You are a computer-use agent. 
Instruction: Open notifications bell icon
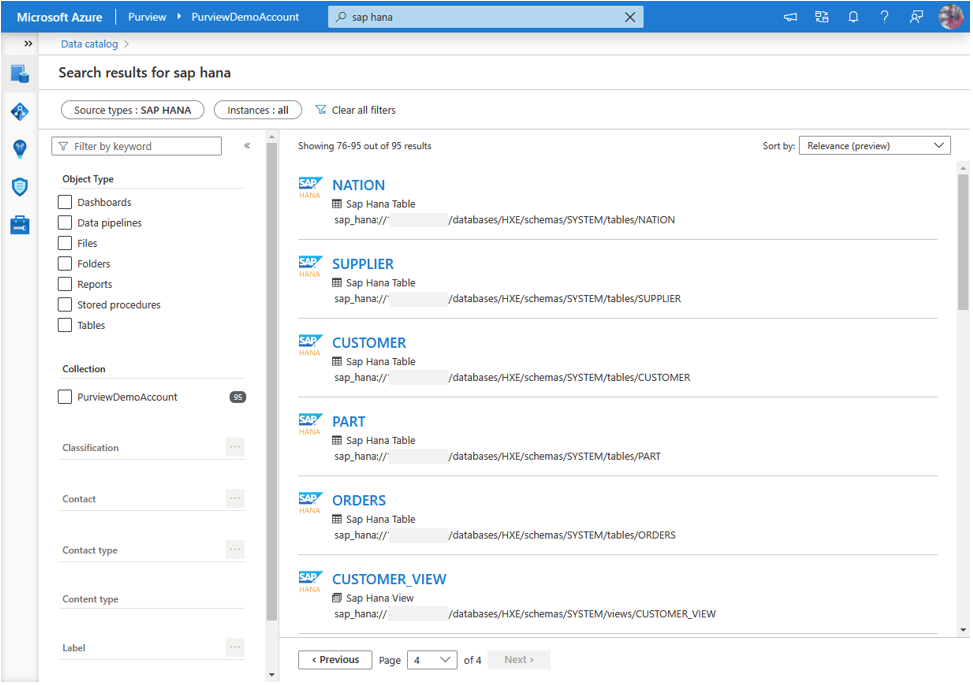[x=853, y=17]
